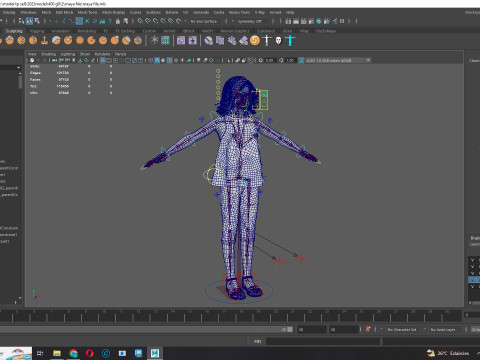
Task: Open File Explorer from taskbar
Action: 57,353
